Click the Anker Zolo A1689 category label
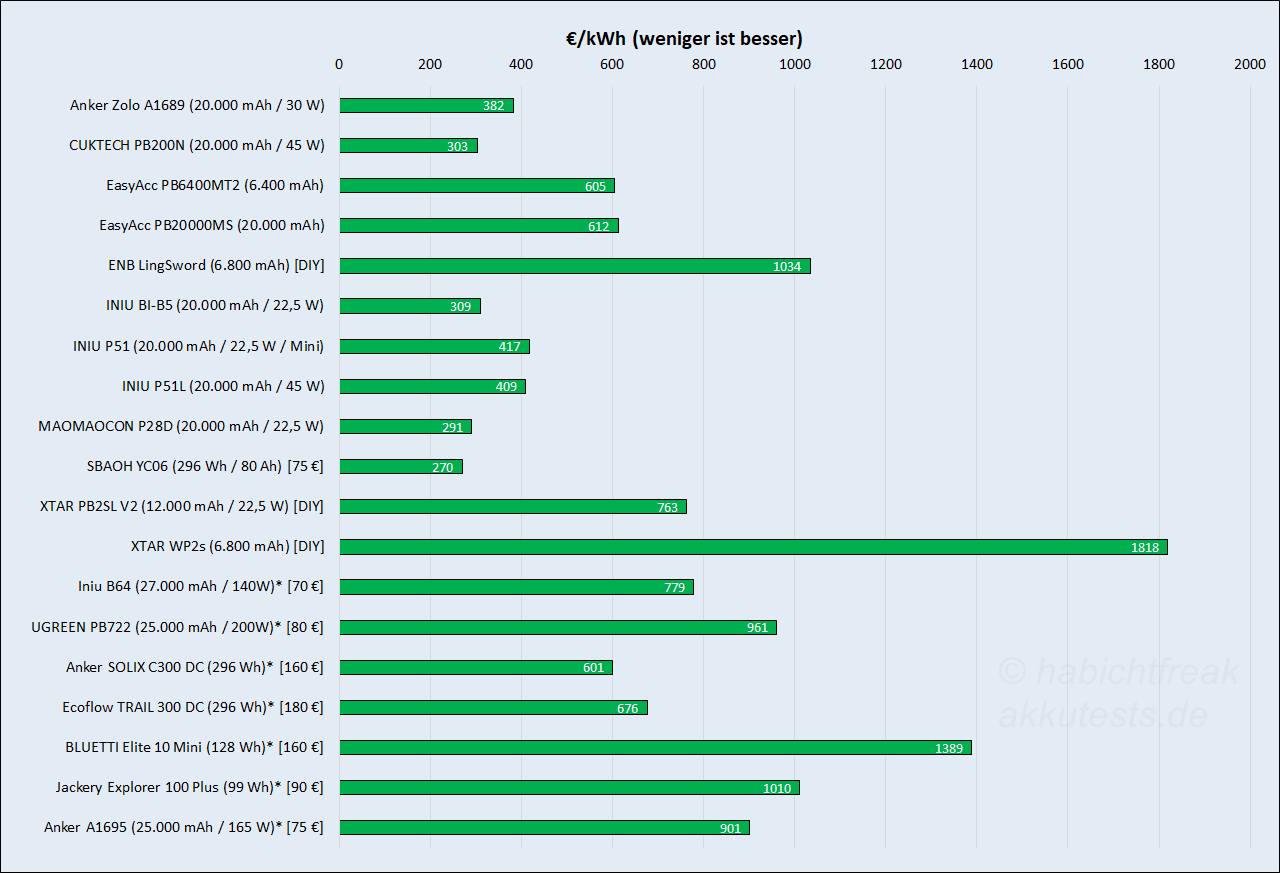1280x873 pixels. point(197,105)
